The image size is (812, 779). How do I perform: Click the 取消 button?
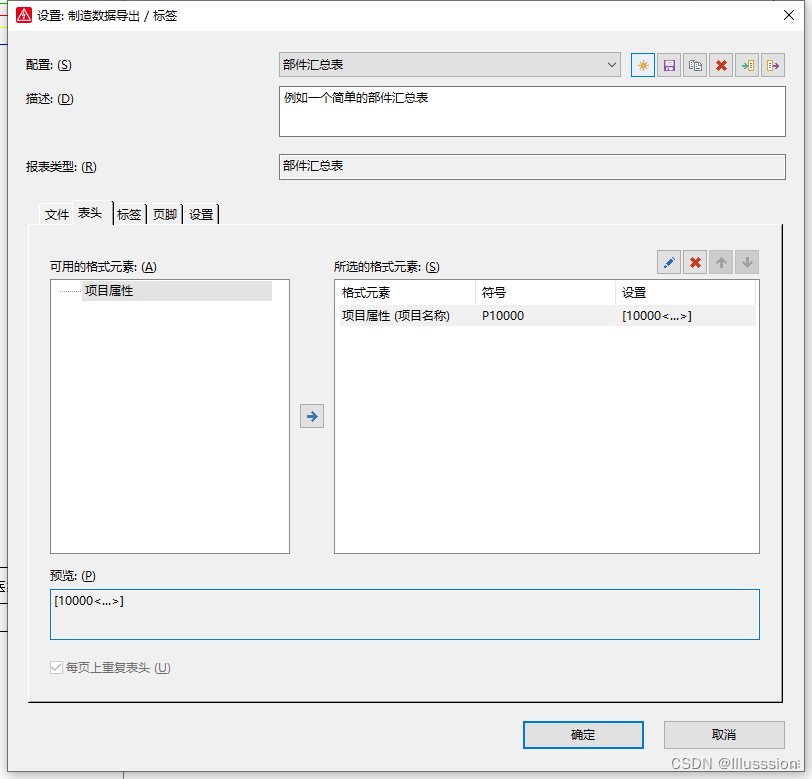pos(724,735)
